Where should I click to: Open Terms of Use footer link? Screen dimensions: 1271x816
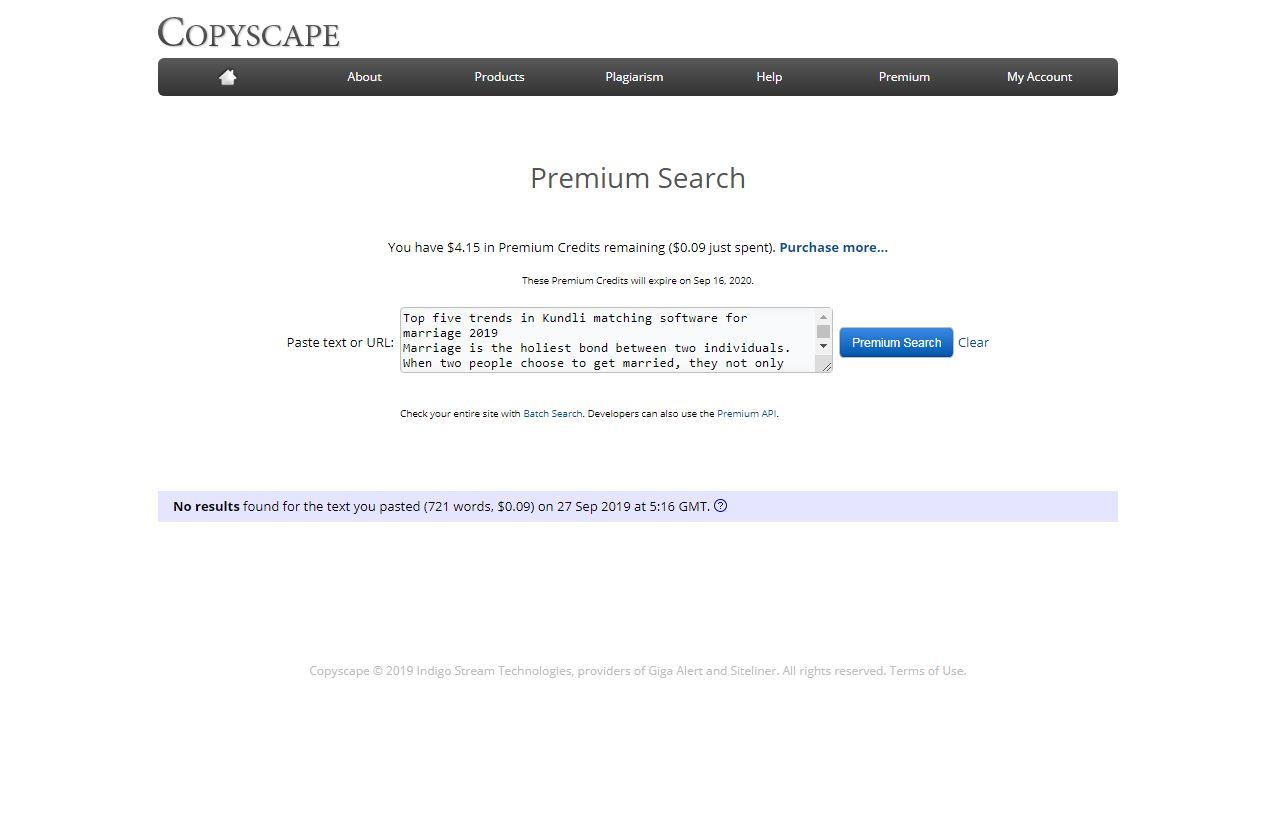point(927,671)
